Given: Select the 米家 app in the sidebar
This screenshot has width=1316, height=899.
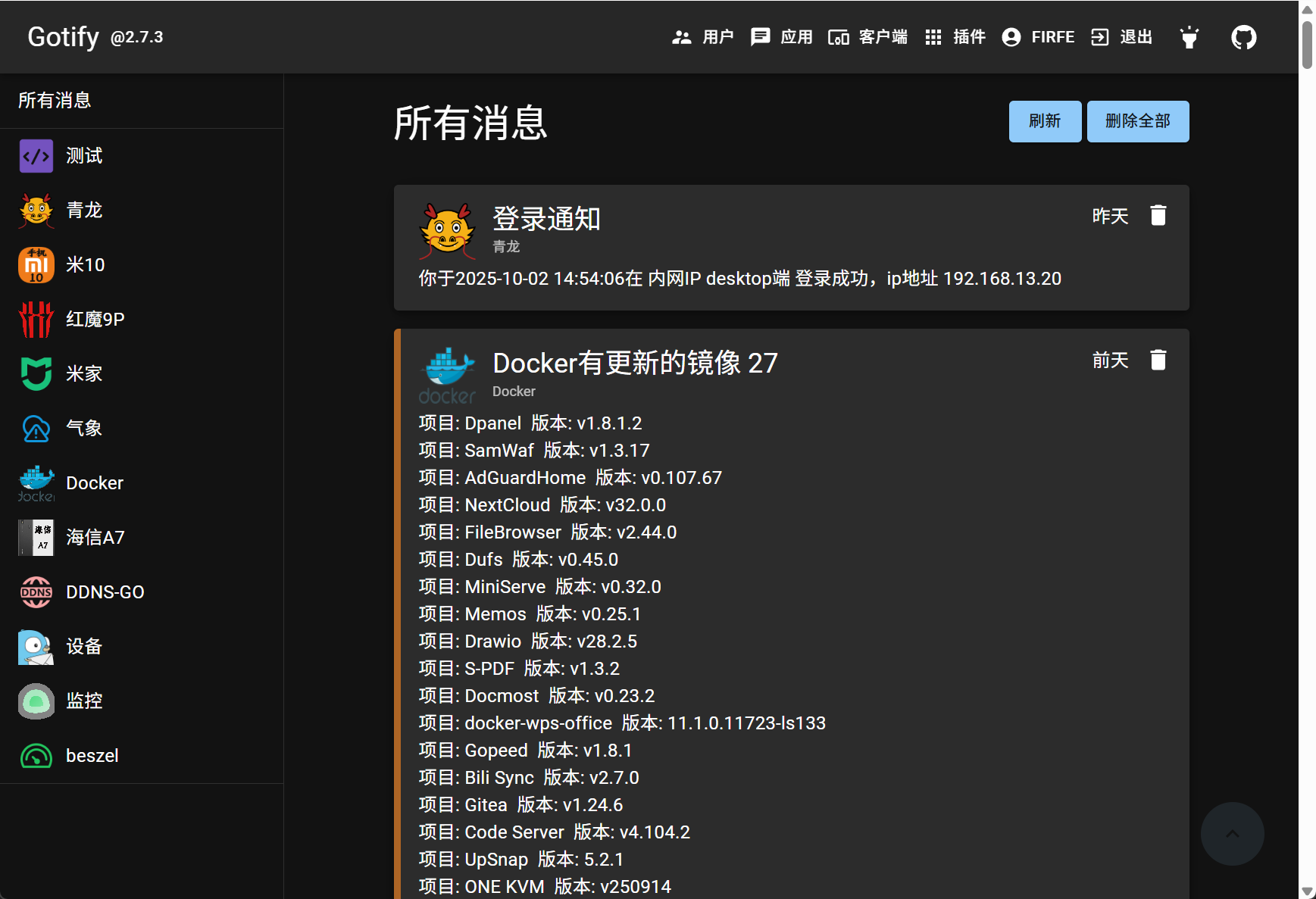Looking at the screenshot, I should pos(84,373).
